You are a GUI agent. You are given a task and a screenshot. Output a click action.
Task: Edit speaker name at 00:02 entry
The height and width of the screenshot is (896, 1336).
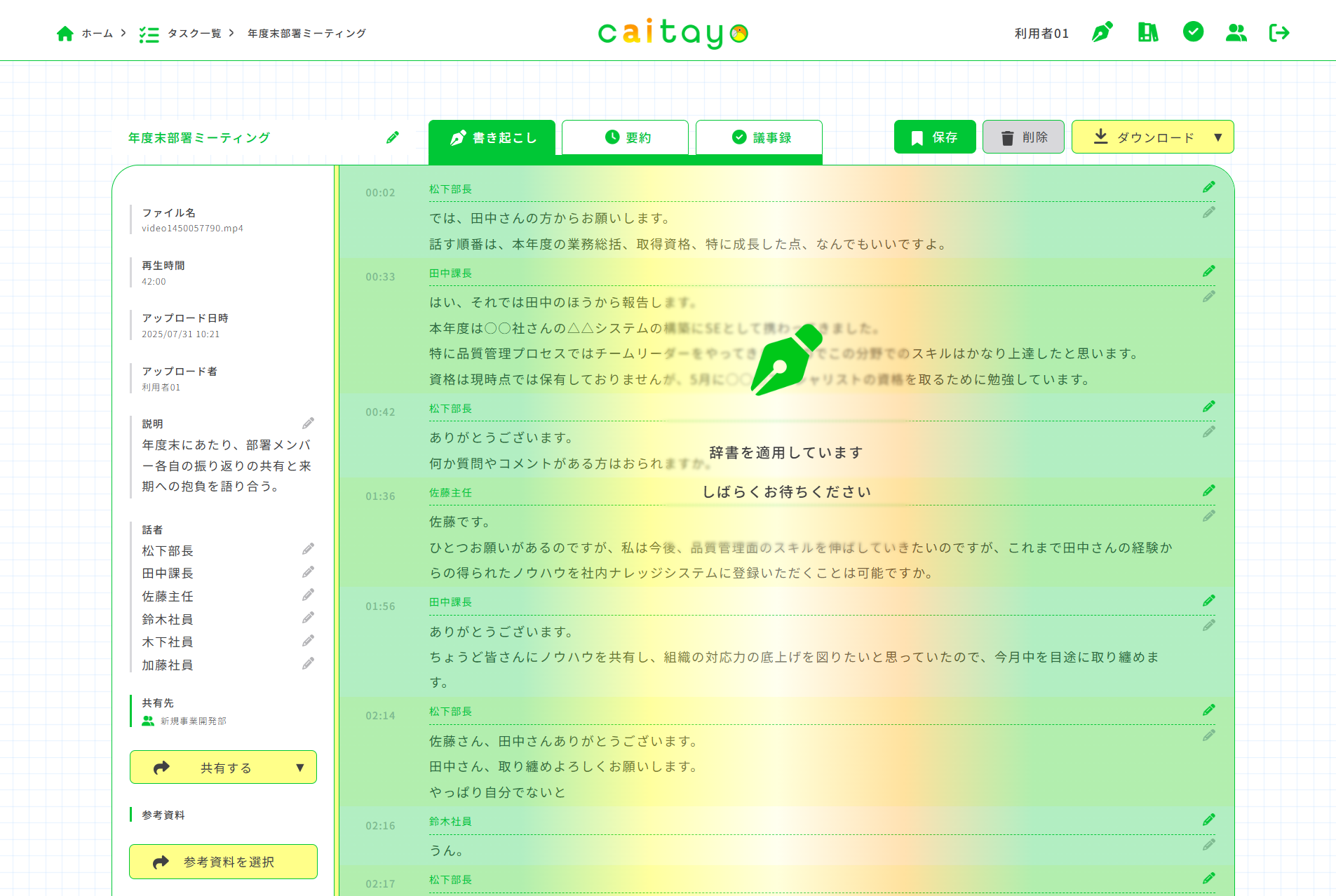click(x=1208, y=187)
